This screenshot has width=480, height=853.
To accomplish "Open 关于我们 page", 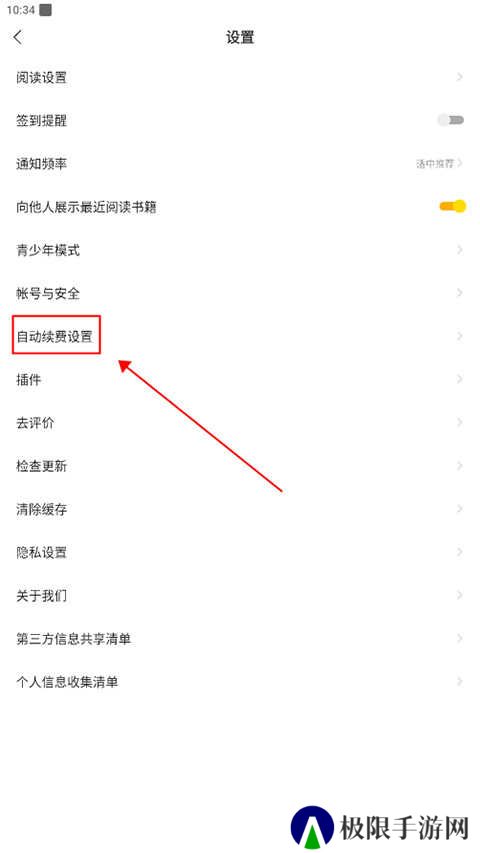I will click(x=240, y=595).
